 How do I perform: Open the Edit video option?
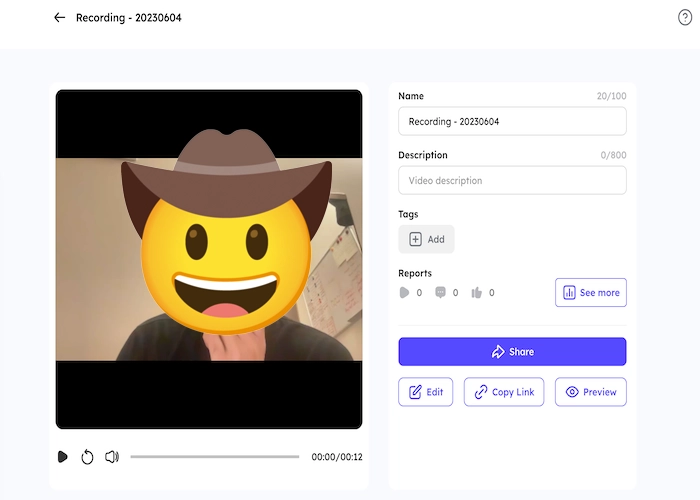pos(425,392)
